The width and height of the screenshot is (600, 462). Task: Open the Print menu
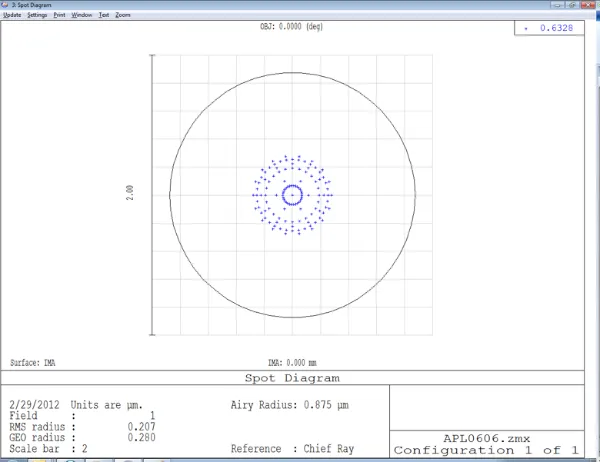click(60, 16)
